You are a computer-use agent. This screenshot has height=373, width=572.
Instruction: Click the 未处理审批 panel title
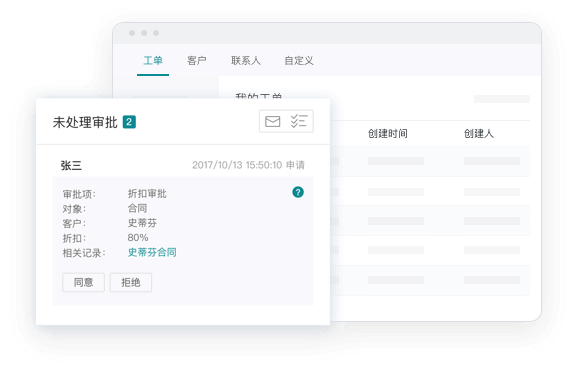(85, 122)
